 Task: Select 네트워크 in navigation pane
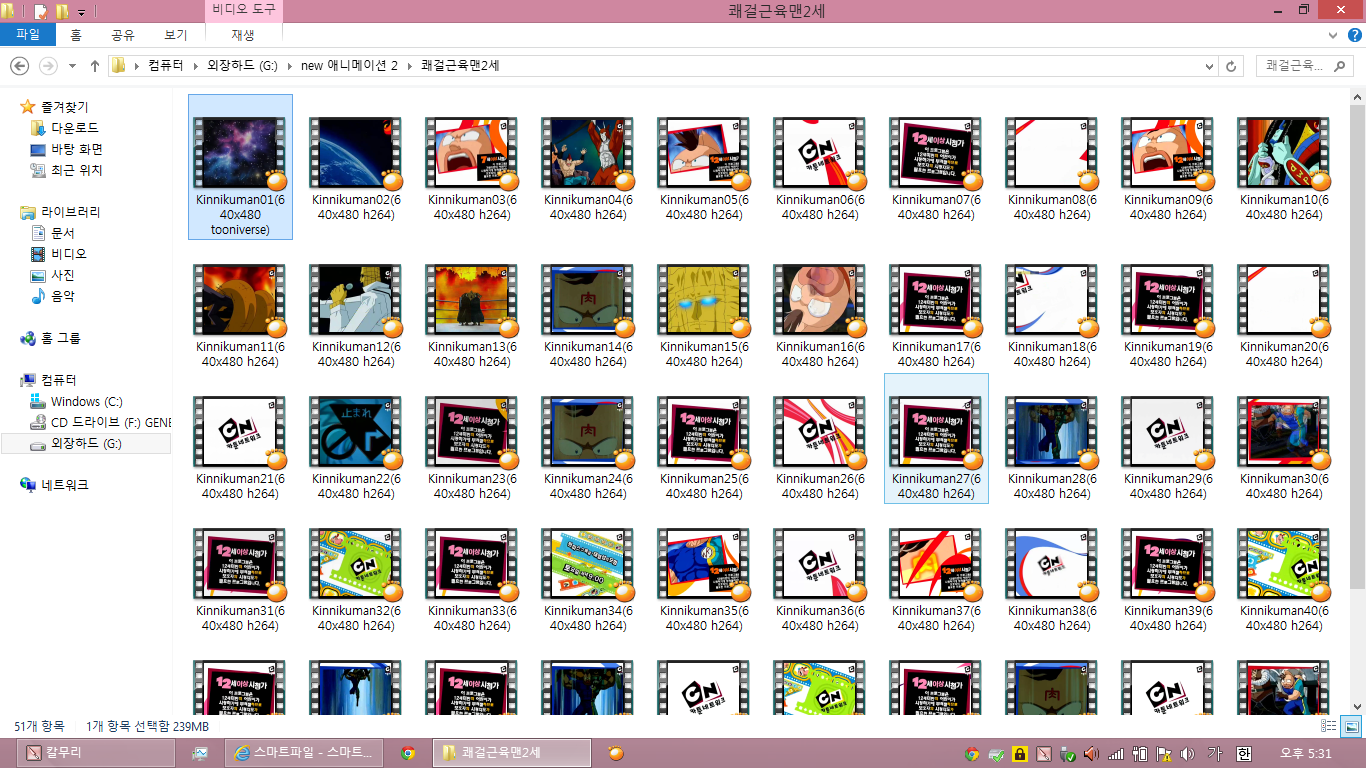[x=64, y=485]
